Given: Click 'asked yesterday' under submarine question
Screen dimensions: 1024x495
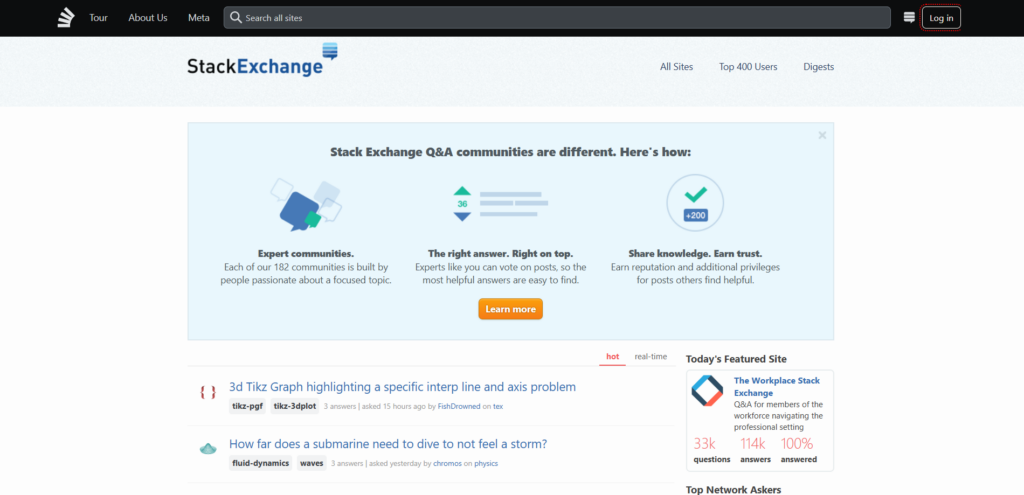Looking at the screenshot, I should point(395,464).
